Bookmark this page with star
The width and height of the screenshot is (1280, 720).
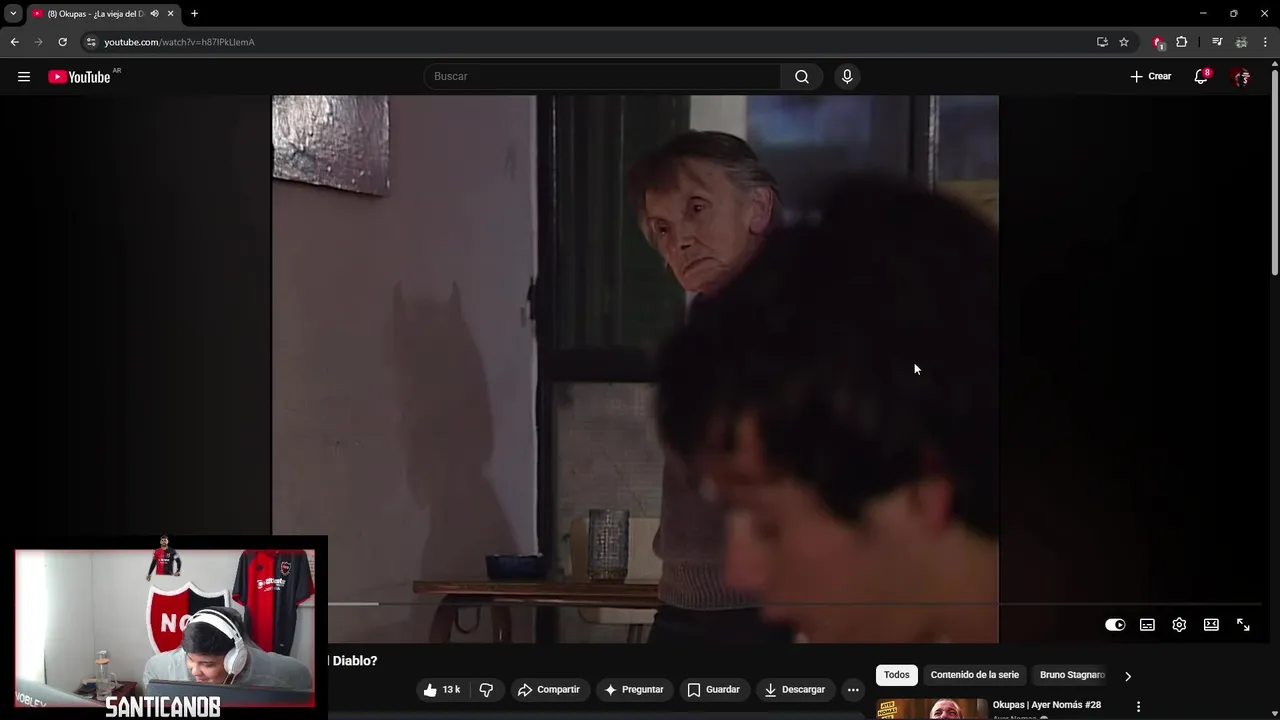(x=1124, y=42)
